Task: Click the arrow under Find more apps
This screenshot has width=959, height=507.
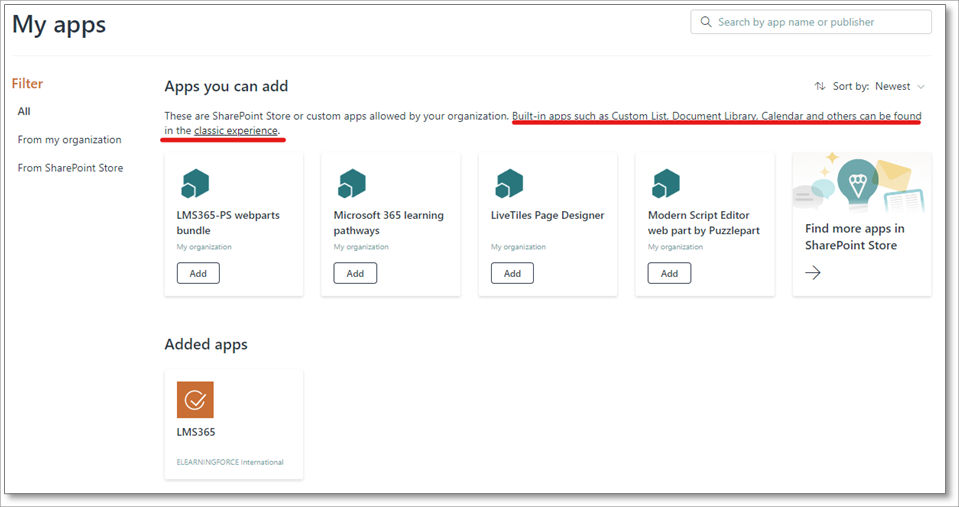Action: pos(813,272)
